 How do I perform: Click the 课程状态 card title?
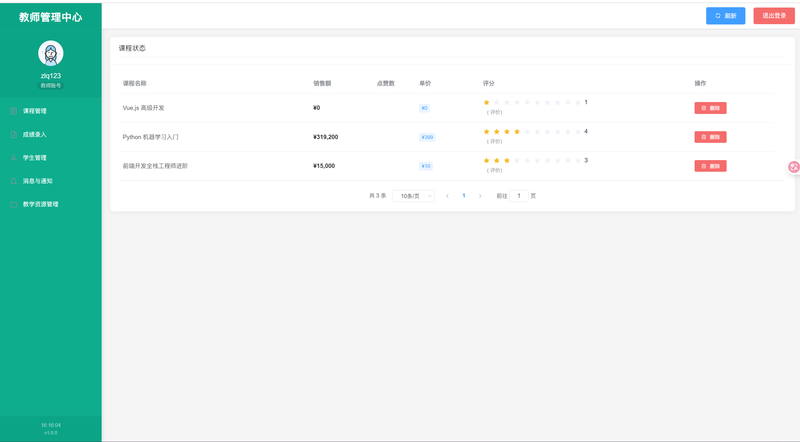(x=132, y=48)
